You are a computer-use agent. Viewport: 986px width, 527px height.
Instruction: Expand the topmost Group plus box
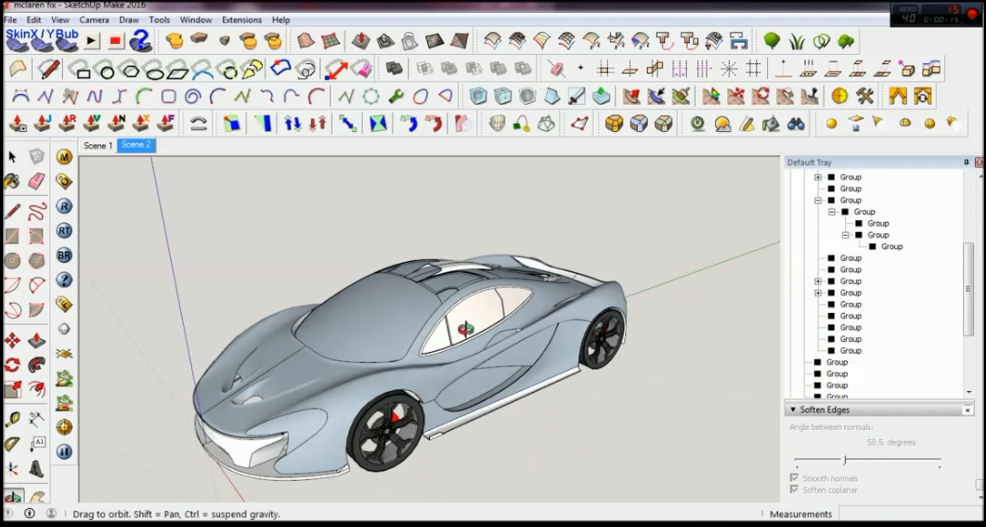pos(817,177)
